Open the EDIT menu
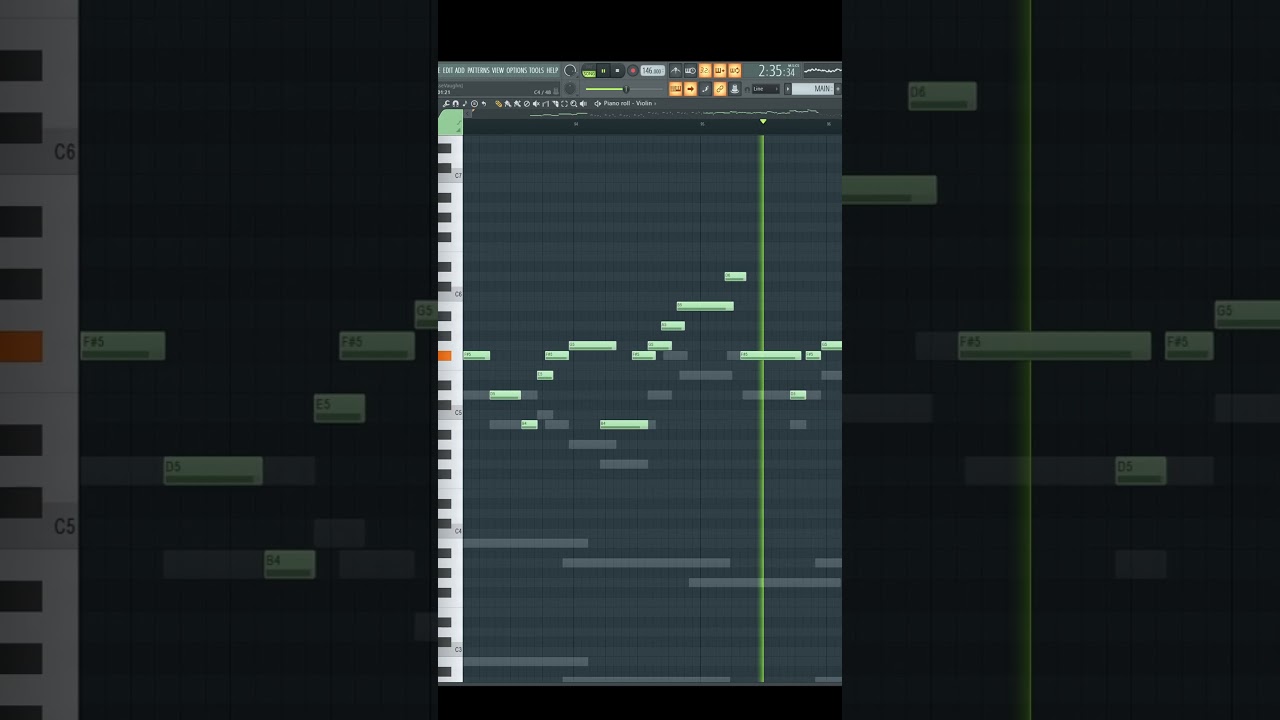1280x720 pixels. (448, 70)
